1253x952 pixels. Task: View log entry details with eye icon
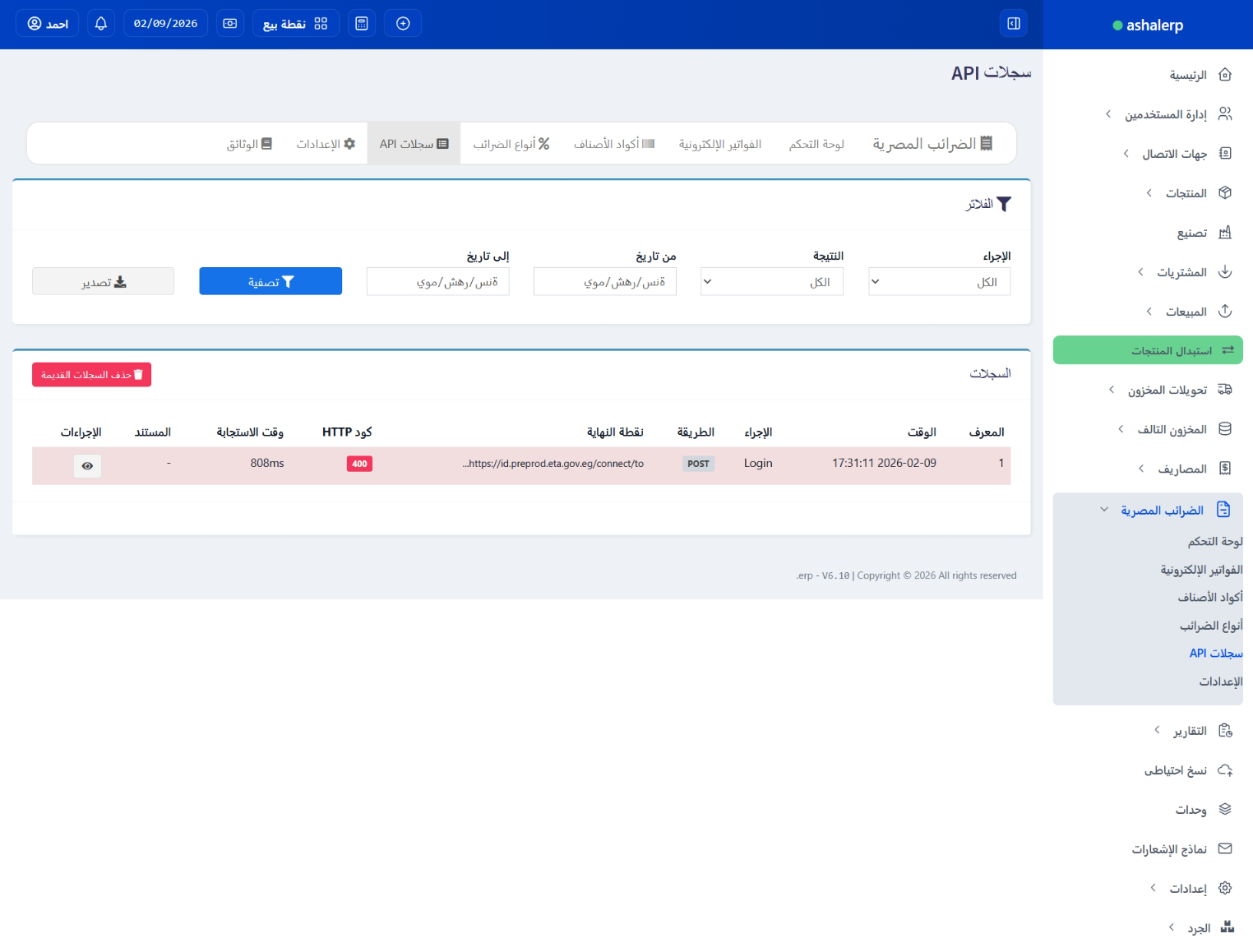coord(87,466)
